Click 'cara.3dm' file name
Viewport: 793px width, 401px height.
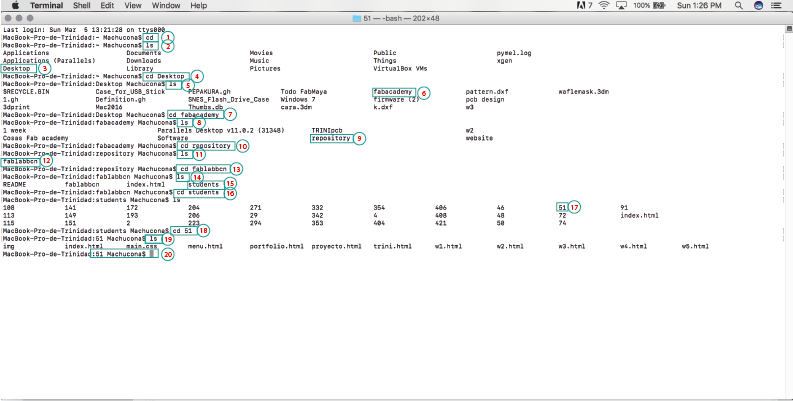click(x=296, y=107)
